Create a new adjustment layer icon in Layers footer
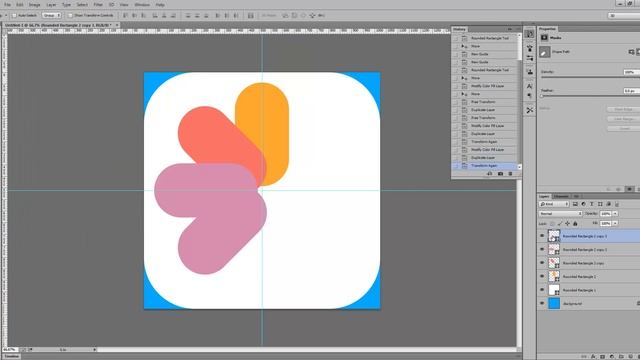 point(611,357)
